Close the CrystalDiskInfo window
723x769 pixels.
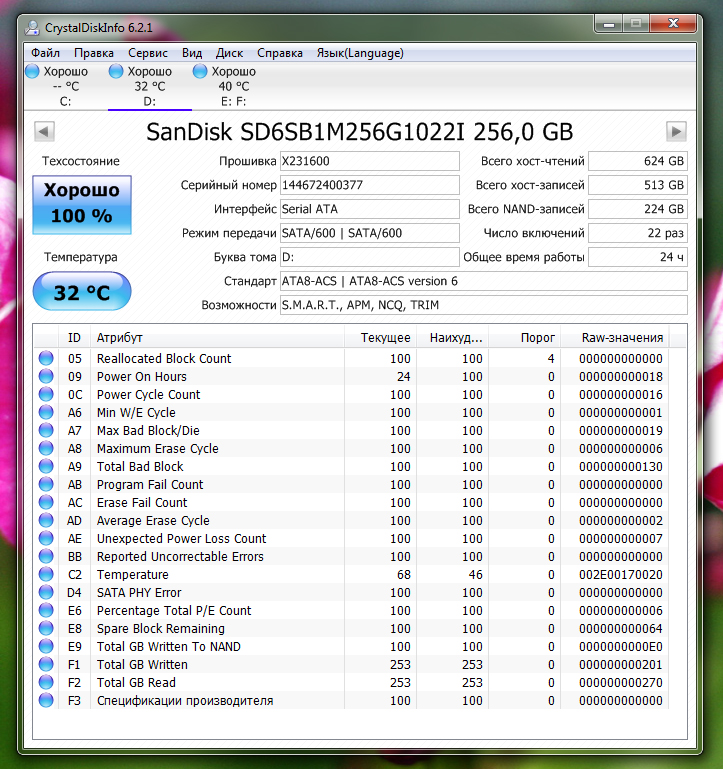pyautogui.click(x=673, y=24)
